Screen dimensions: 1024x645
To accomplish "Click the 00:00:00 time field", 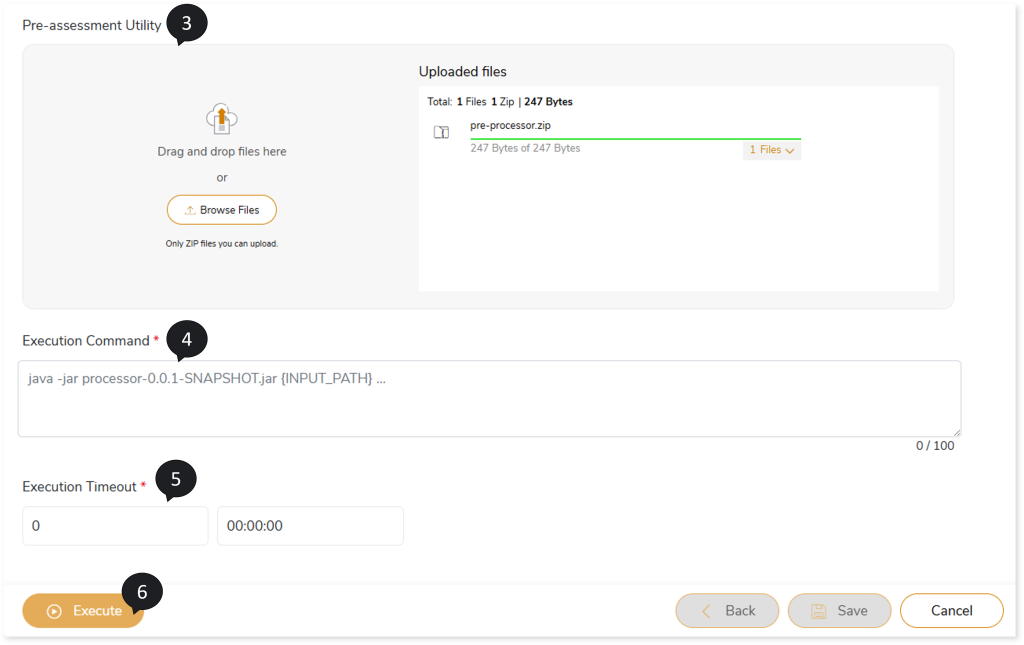I will click(310, 526).
